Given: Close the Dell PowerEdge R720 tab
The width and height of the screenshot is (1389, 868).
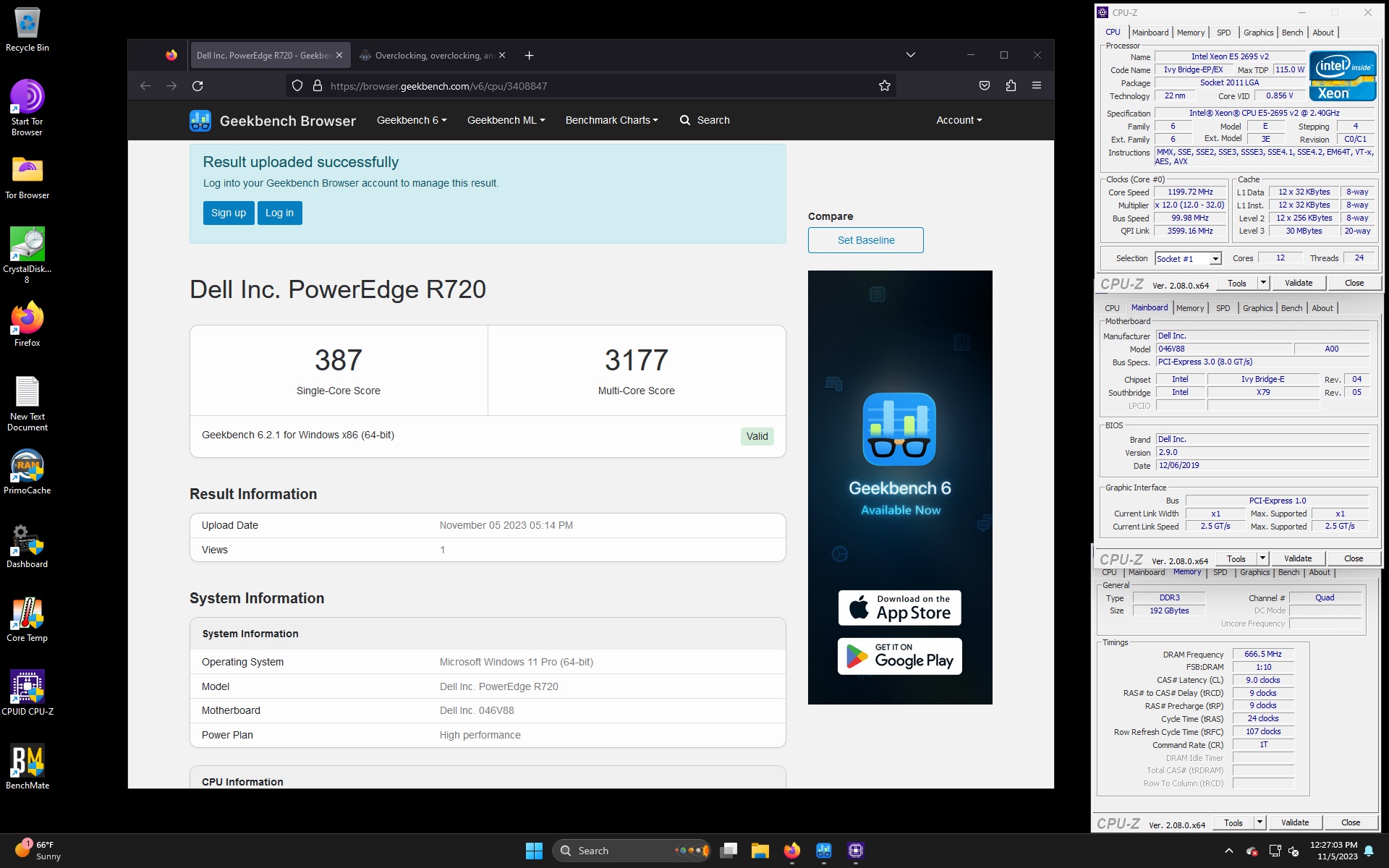Looking at the screenshot, I should point(339,56).
